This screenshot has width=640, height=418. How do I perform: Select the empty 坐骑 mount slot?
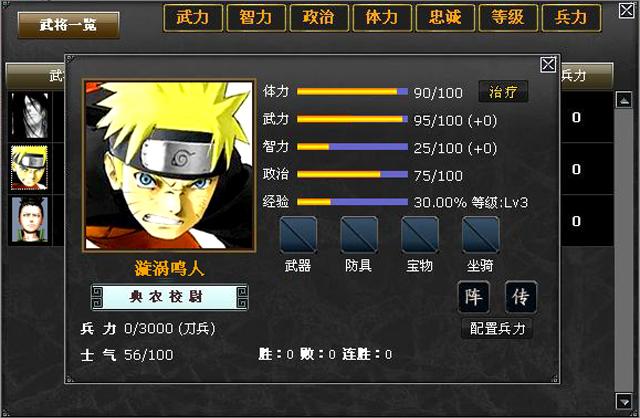(480, 235)
